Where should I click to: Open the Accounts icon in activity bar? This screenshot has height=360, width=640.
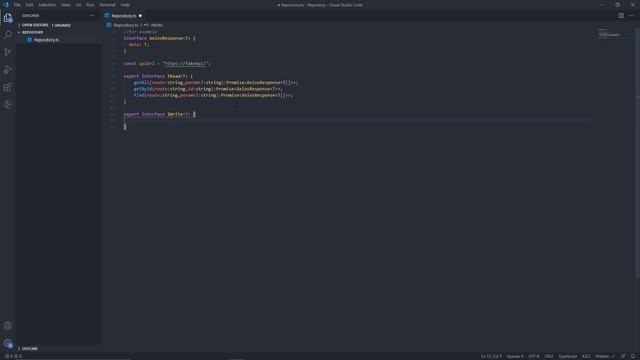[x=8, y=326]
